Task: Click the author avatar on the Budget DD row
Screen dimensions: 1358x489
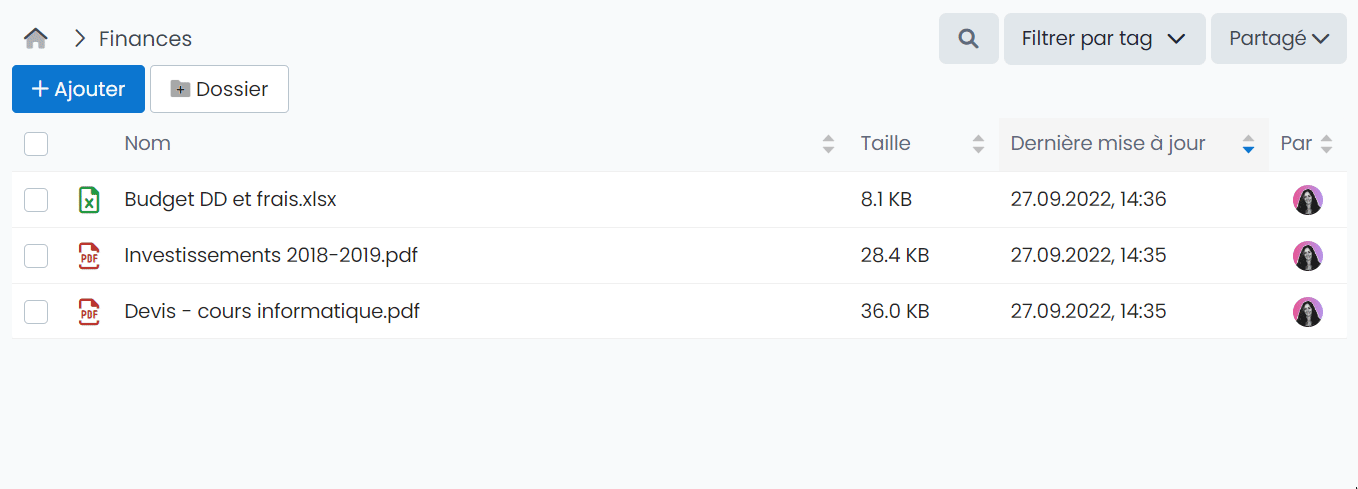Action: tap(1307, 200)
